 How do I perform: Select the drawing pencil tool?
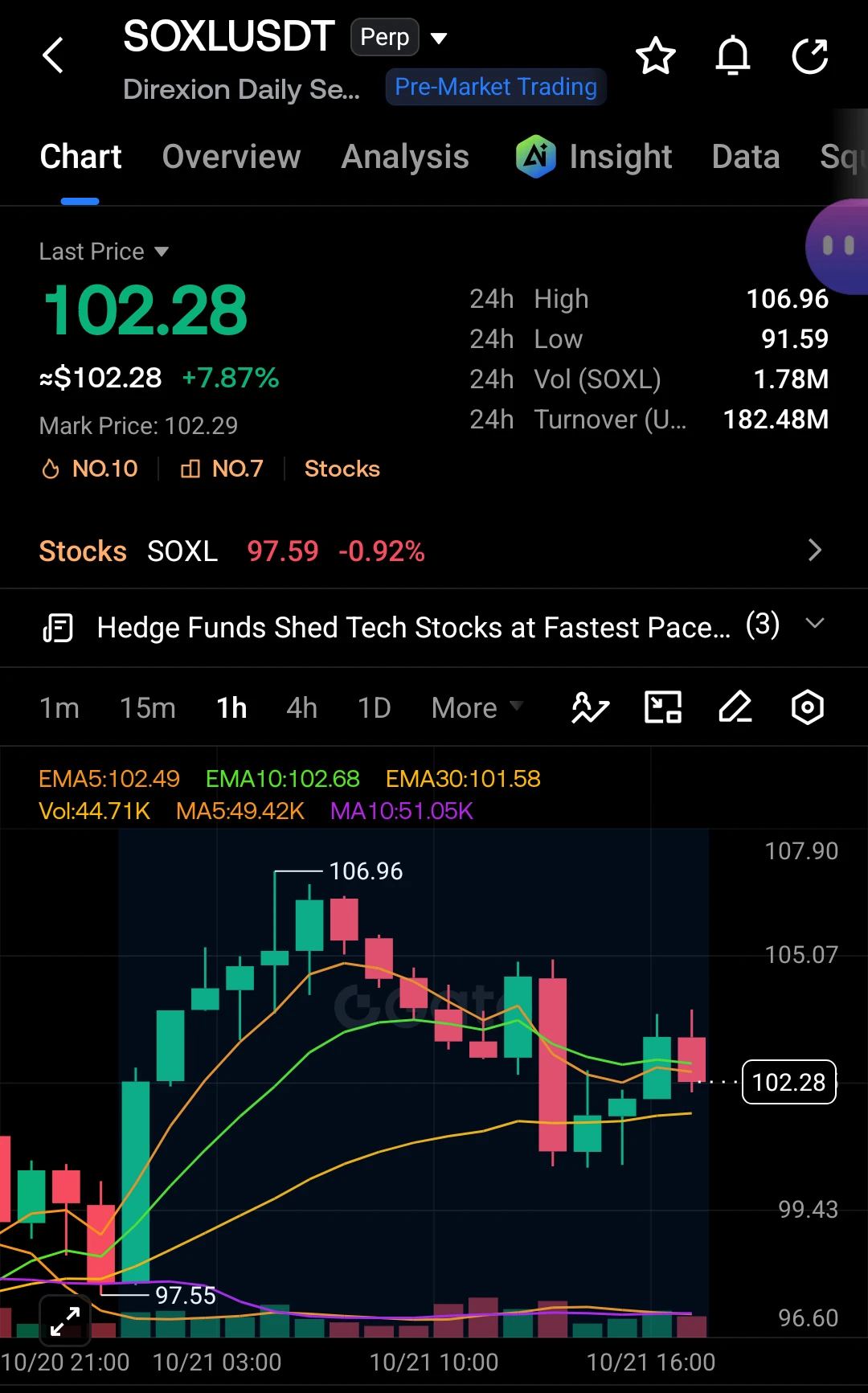[x=735, y=707]
